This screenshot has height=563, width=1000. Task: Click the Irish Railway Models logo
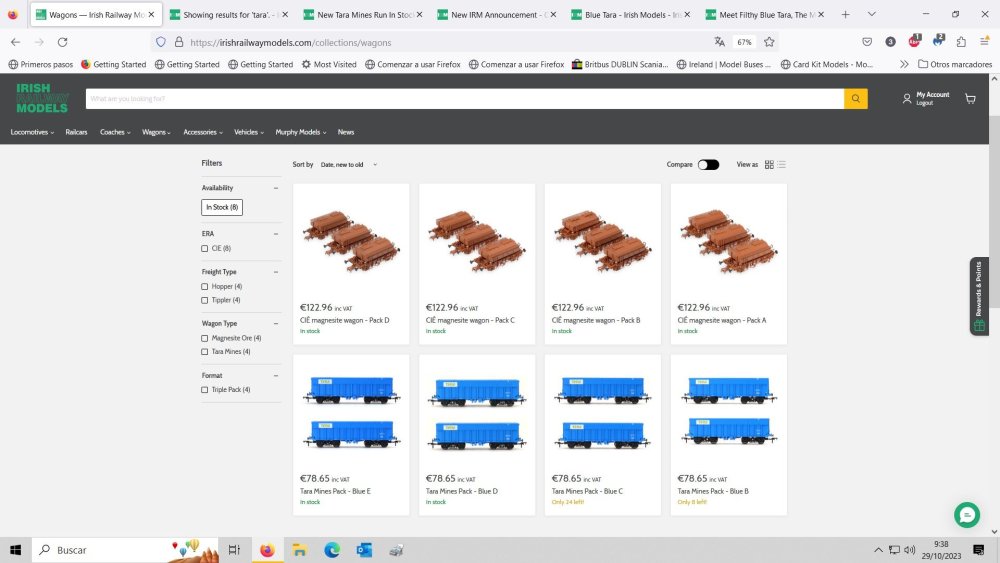click(x=42, y=98)
